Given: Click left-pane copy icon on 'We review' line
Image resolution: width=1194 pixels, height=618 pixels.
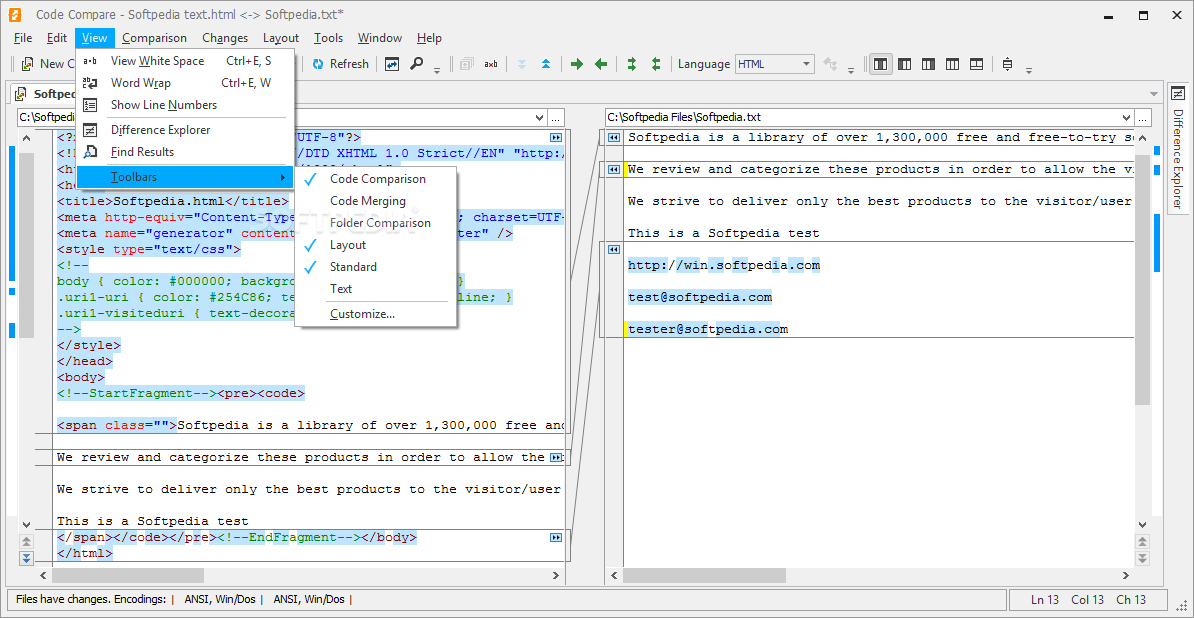Looking at the screenshot, I should (556, 457).
